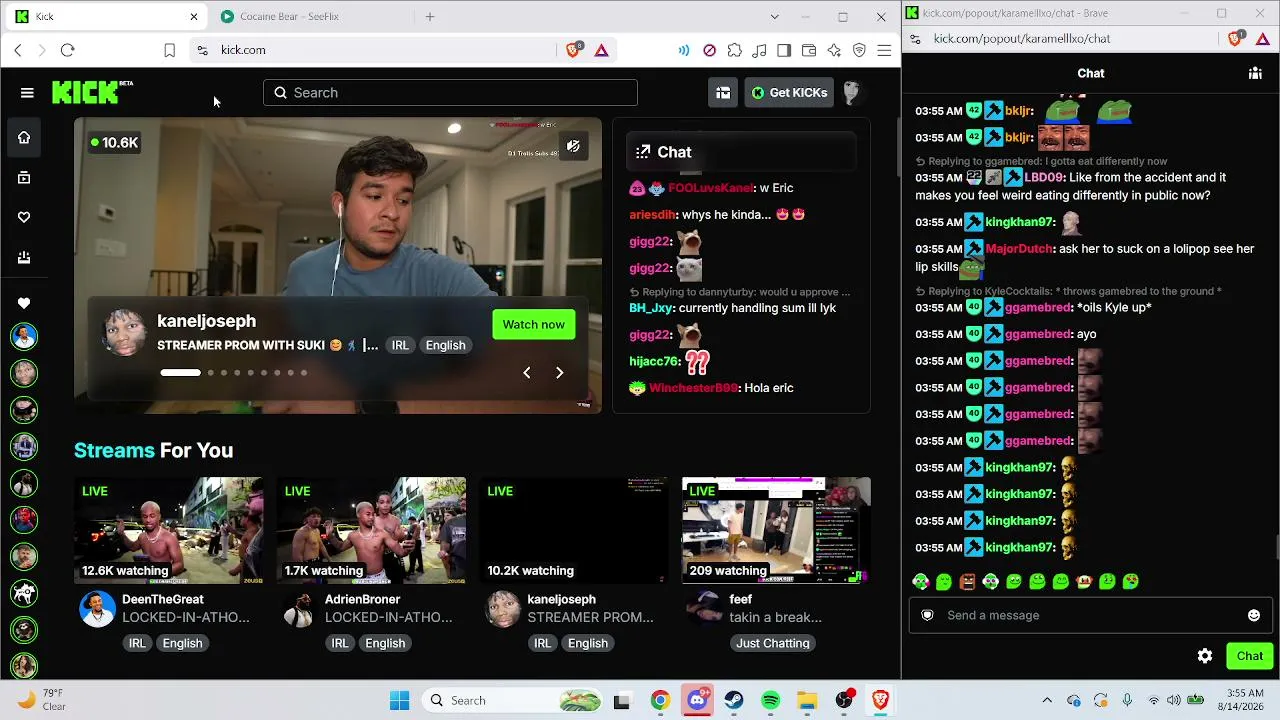Click ggamebred username in chat ayo message

tap(1039, 334)
